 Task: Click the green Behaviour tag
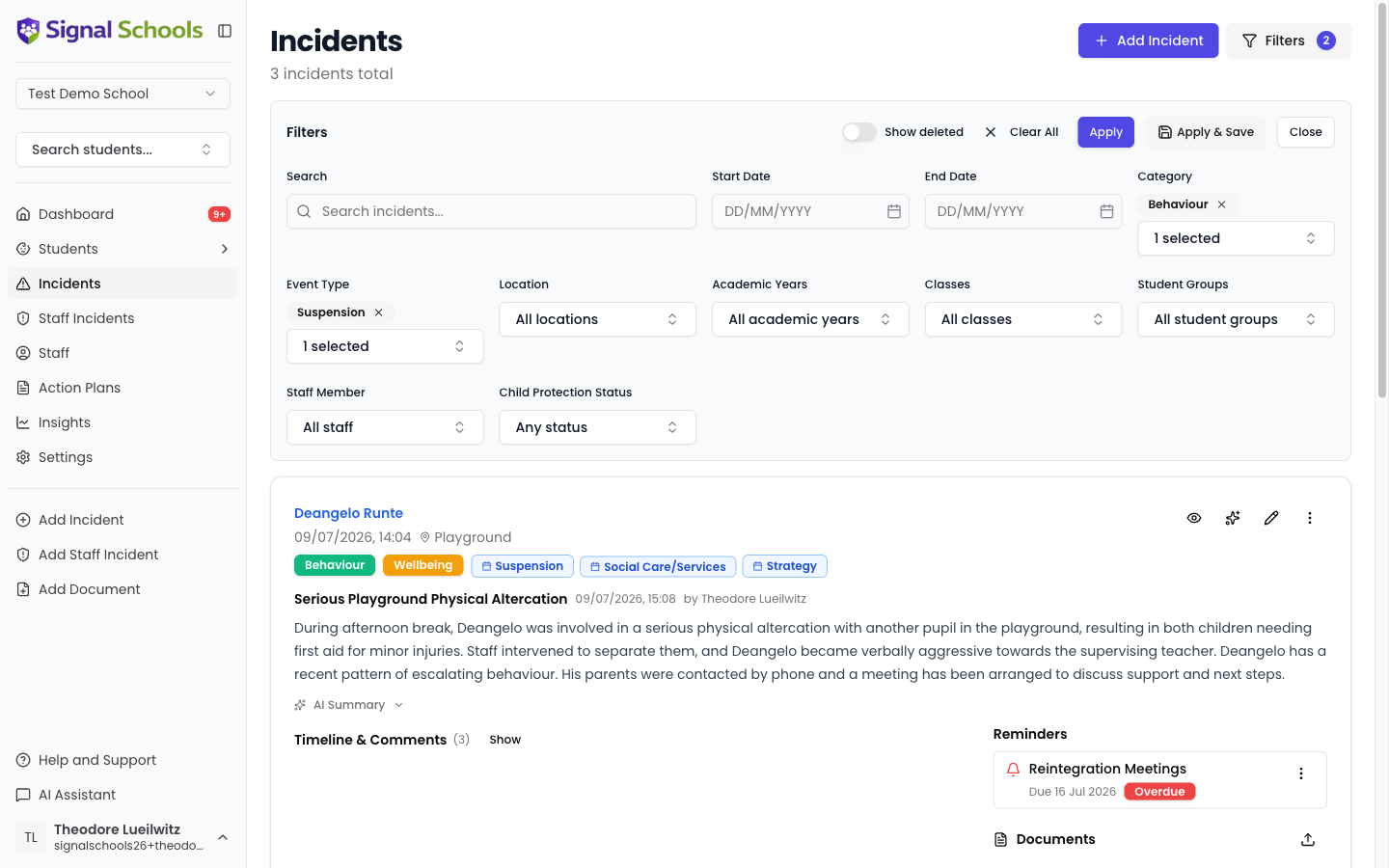335,565
